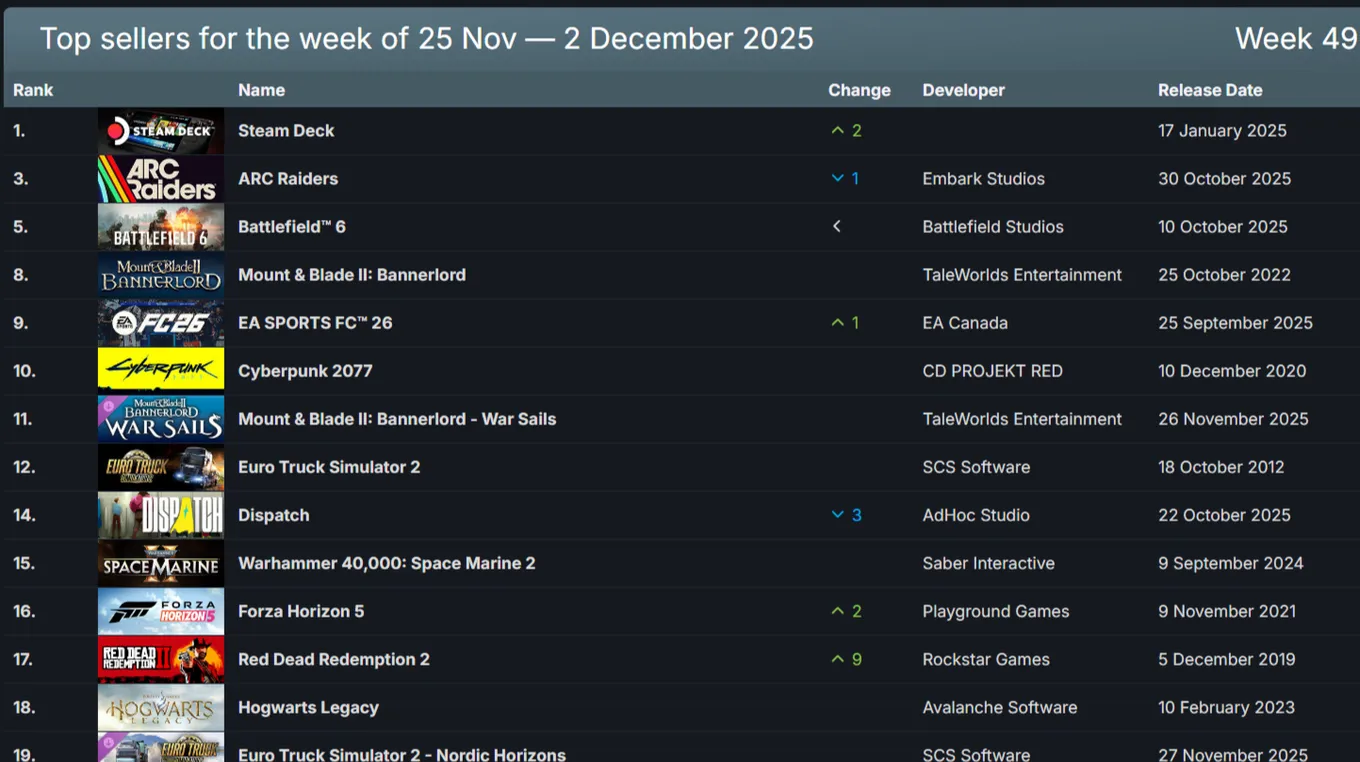Sort by the Release Date column header
Screen dimensions: 1360x762
pyautogui.click(x=1210, y=90)
